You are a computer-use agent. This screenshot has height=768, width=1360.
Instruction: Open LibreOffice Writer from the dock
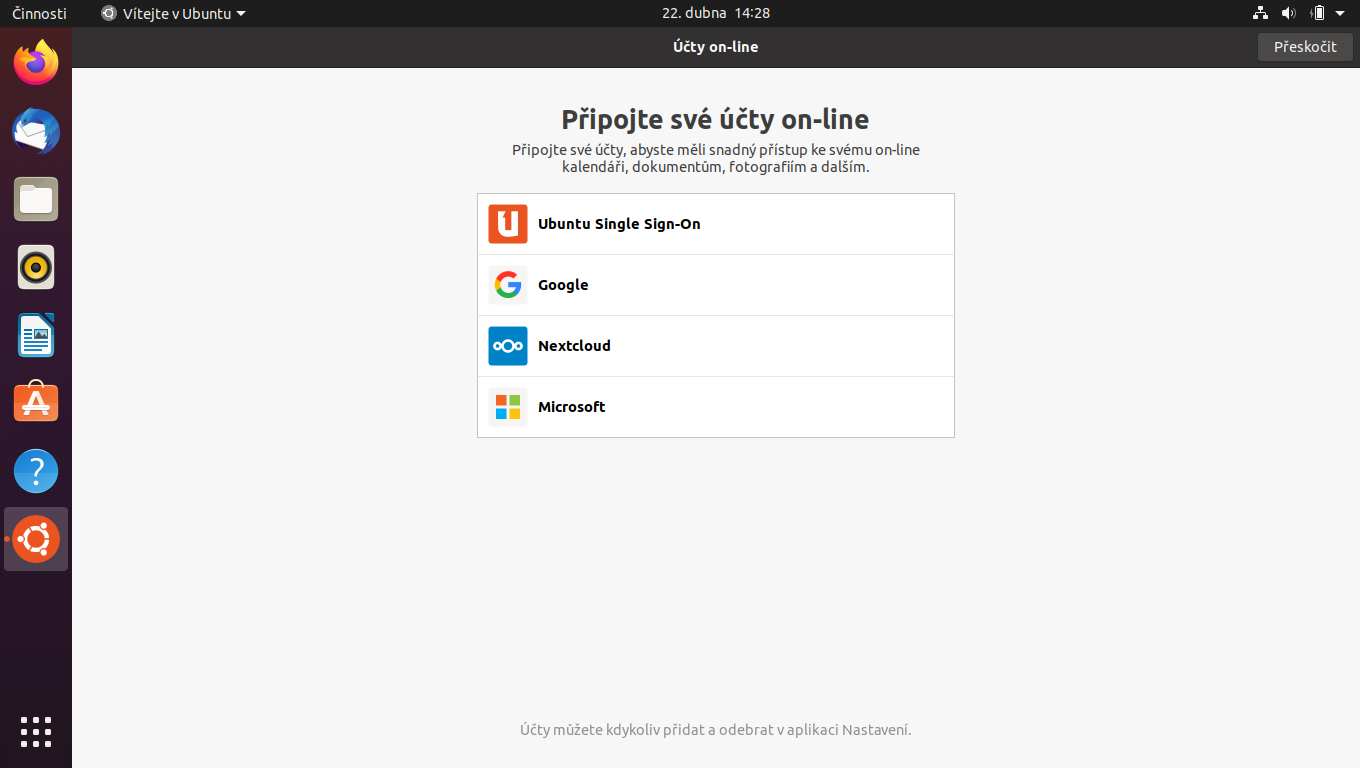[x=36, y=335]
